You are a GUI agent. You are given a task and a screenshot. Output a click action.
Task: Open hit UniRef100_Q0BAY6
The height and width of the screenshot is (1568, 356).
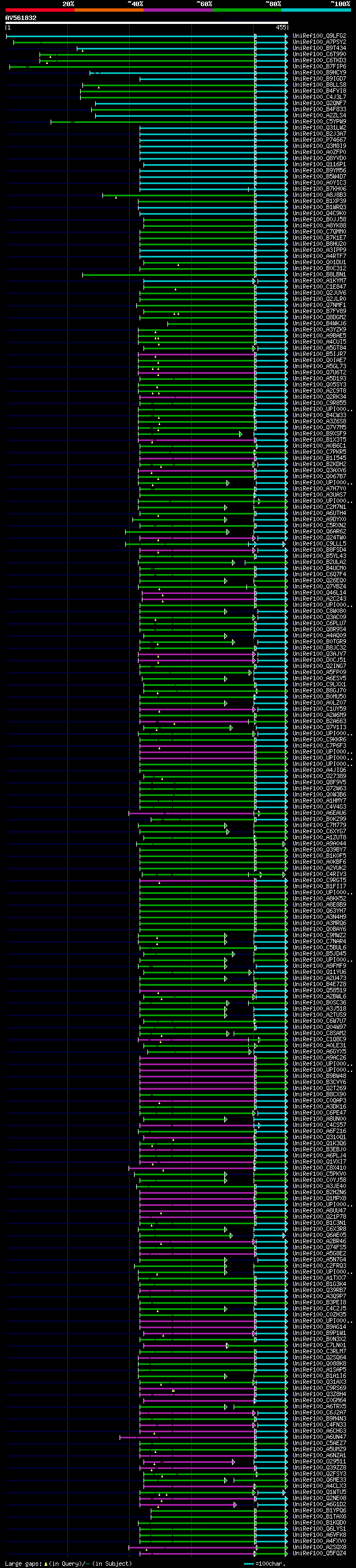coord(319,929)
